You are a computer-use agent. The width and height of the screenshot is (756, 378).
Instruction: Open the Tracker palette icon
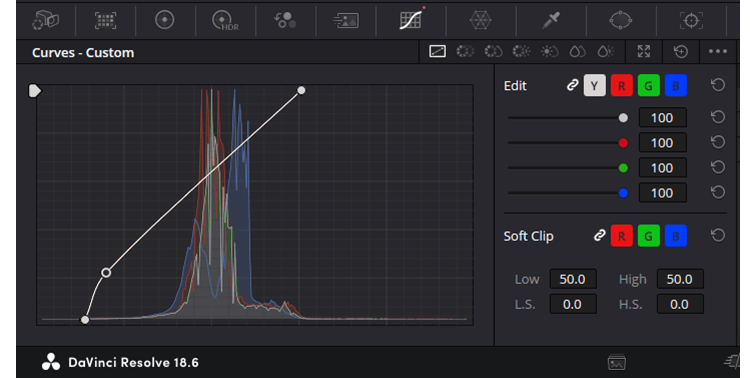click(691, 20)
